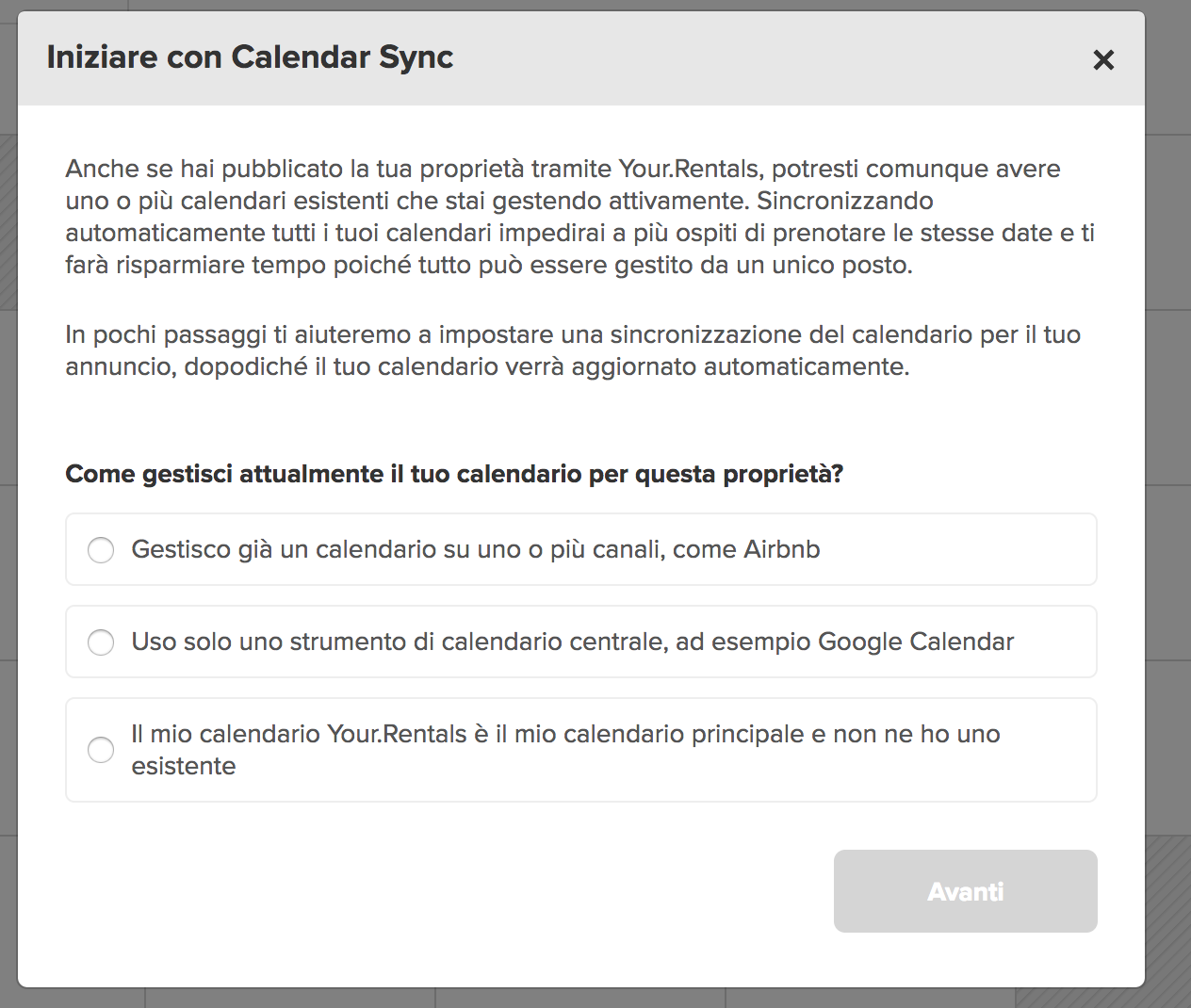Click the paragraph starting 'In pochi passaggi'

pos(573,350)
